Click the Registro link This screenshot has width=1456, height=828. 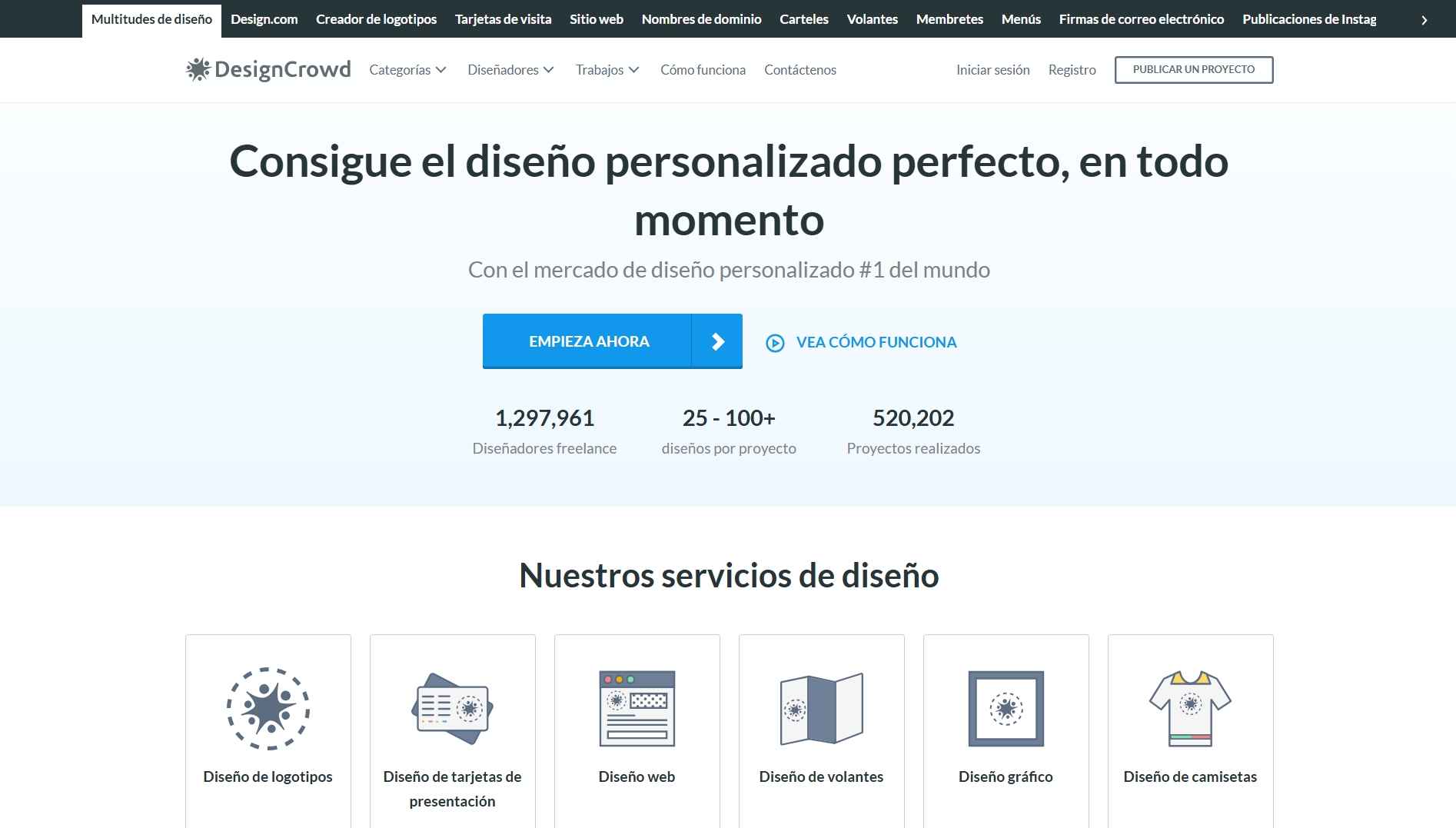pos(1072,70)
